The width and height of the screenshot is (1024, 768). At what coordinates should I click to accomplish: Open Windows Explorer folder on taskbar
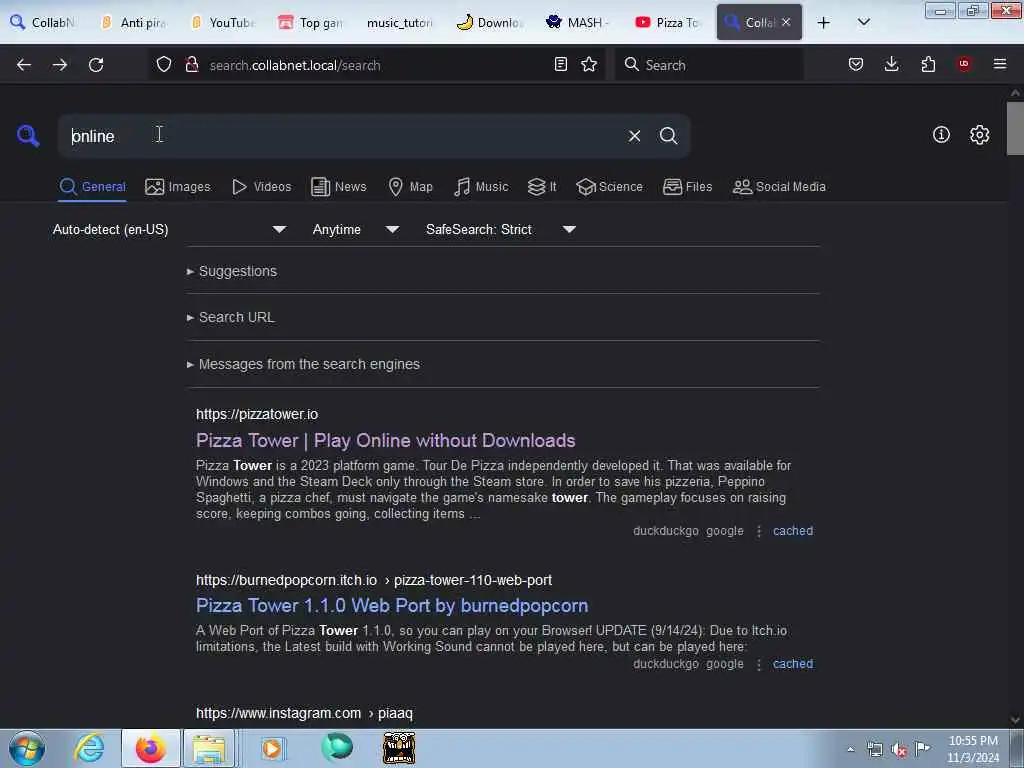tap(209, 748)
